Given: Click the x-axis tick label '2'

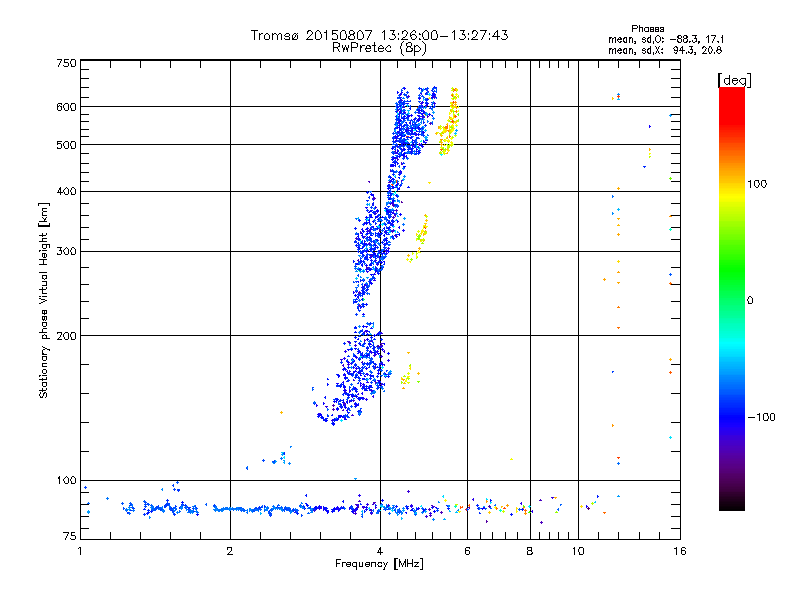Looking at the screenshot, I should tap(230, 551).
